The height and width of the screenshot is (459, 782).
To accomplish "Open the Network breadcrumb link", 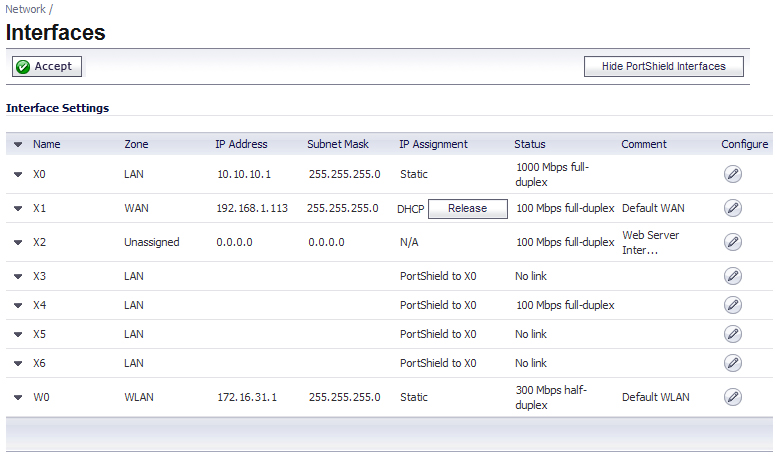I will (x=25, y=9).
